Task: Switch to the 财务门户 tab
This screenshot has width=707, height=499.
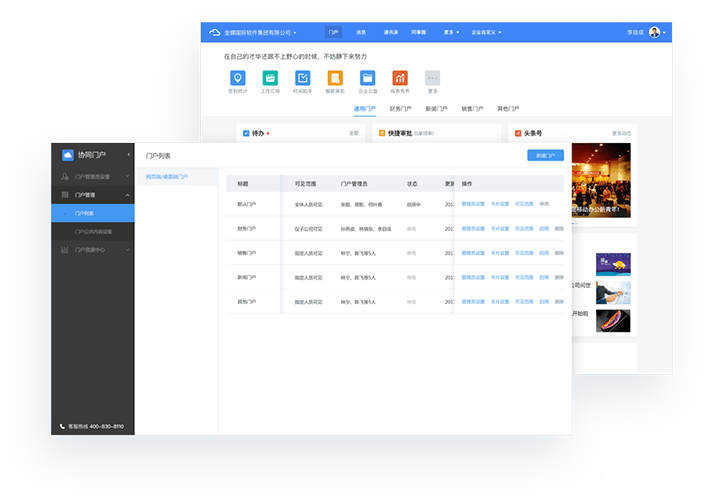Action: [400, 108]
